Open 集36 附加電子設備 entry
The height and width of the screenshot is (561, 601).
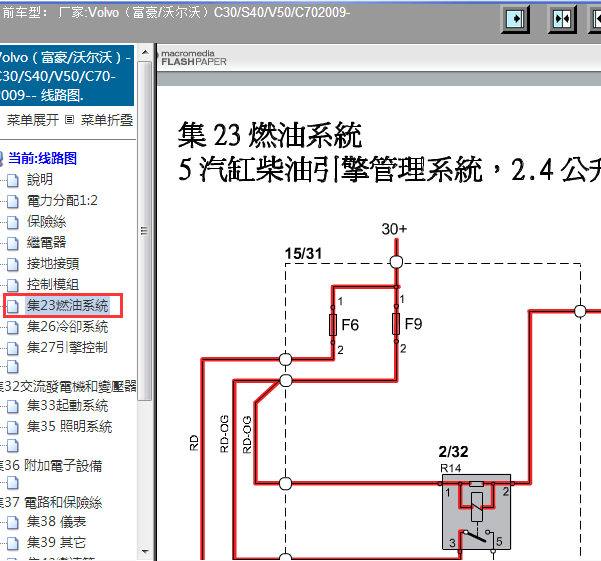51,465
